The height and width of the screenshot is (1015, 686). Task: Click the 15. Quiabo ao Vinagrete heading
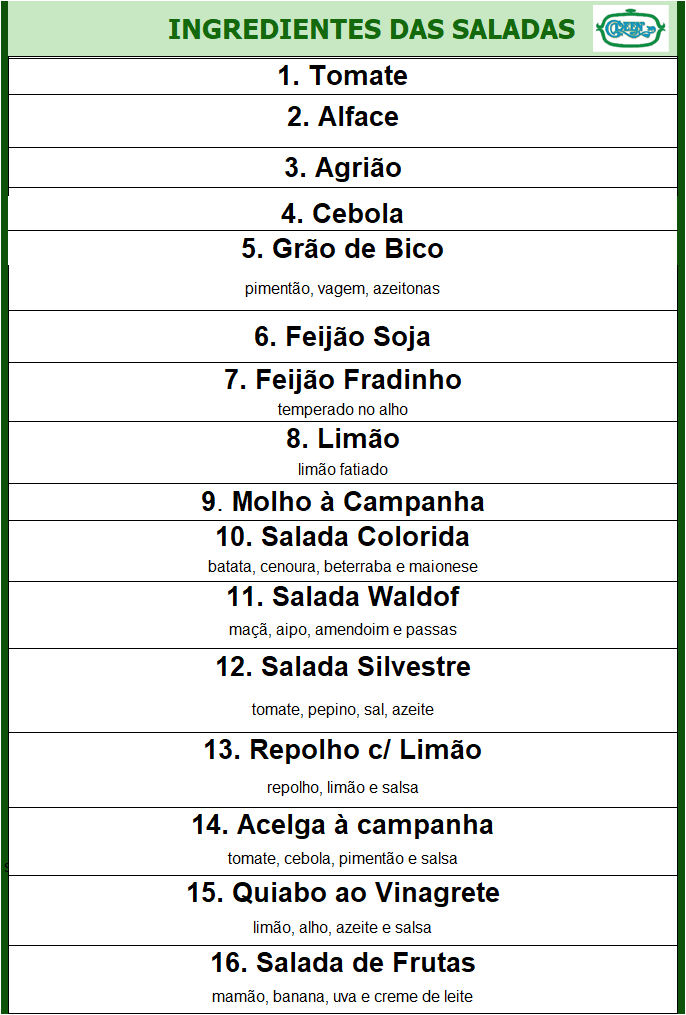[343, 893]
